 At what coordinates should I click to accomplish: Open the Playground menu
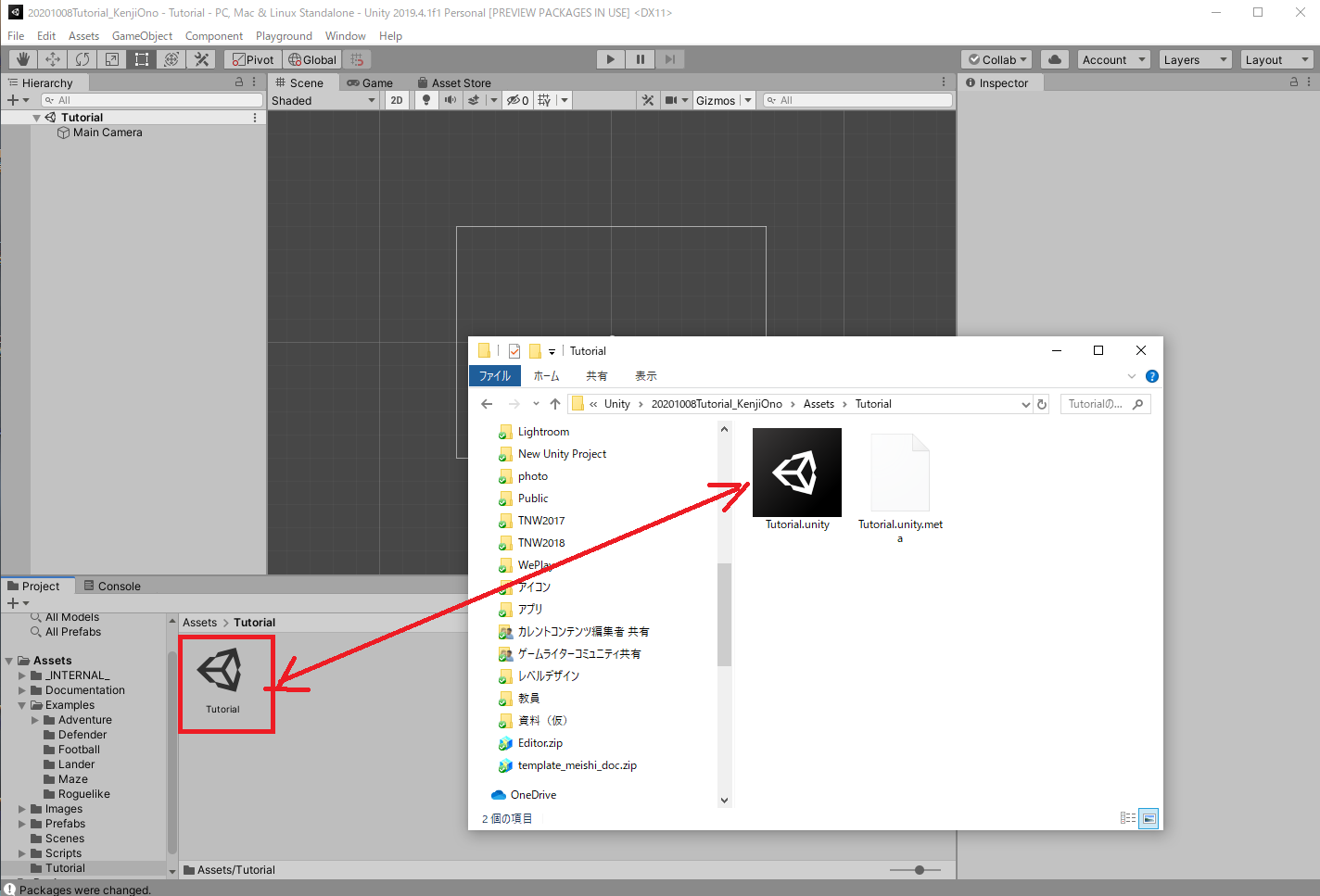pos(284,36)
